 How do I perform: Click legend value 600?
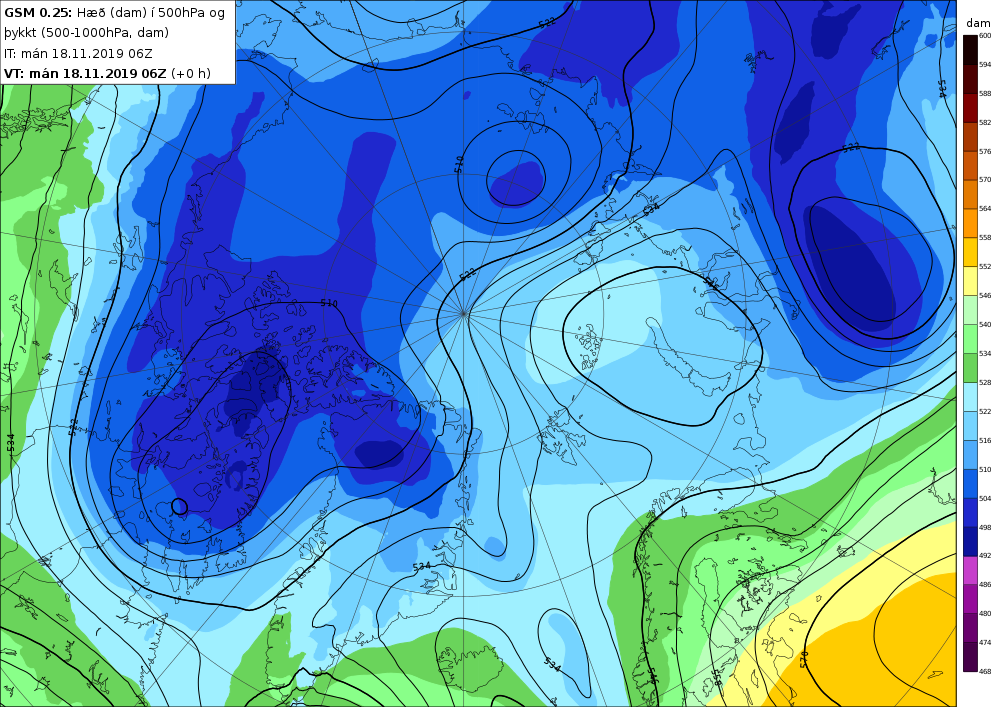(x=985, y=36)
